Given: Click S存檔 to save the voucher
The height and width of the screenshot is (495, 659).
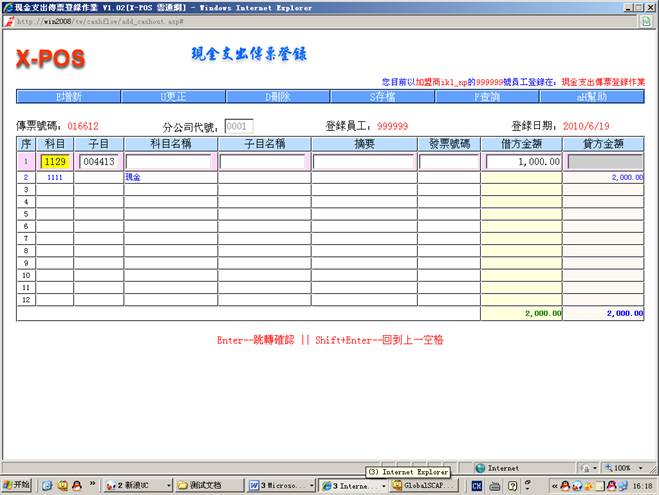Looking at the screenshot, I should (382, 97).
